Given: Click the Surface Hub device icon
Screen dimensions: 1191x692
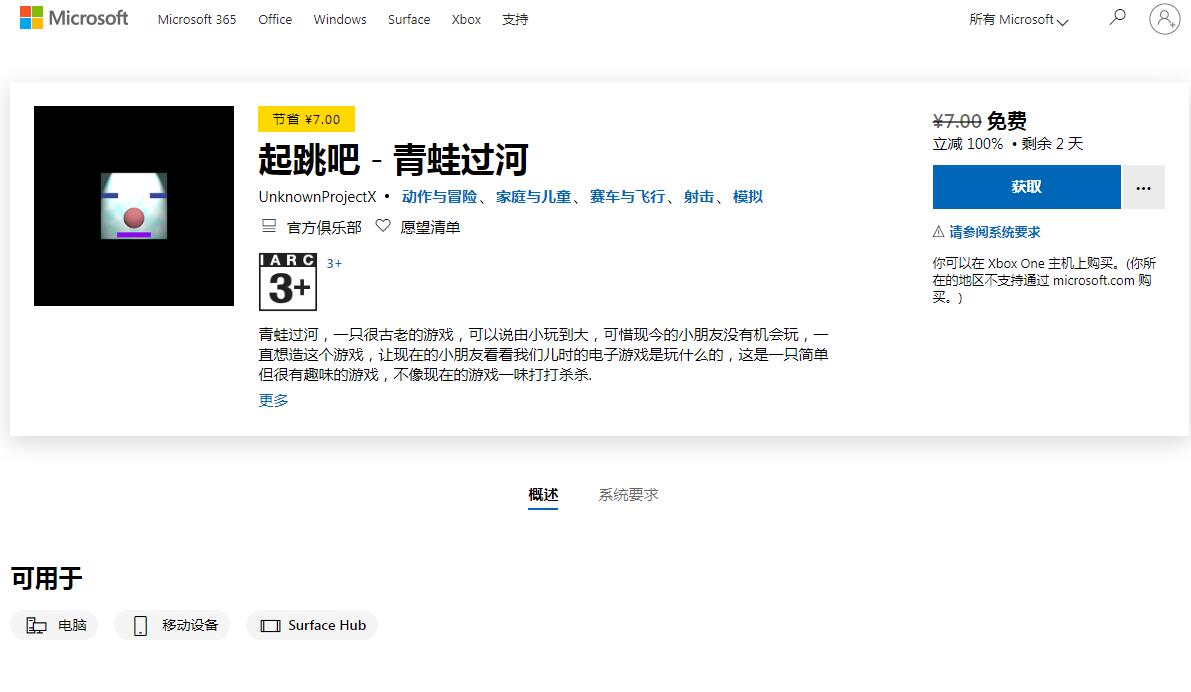Looking at the screenshot, I should pyautogui.click(x=270, y=626).
